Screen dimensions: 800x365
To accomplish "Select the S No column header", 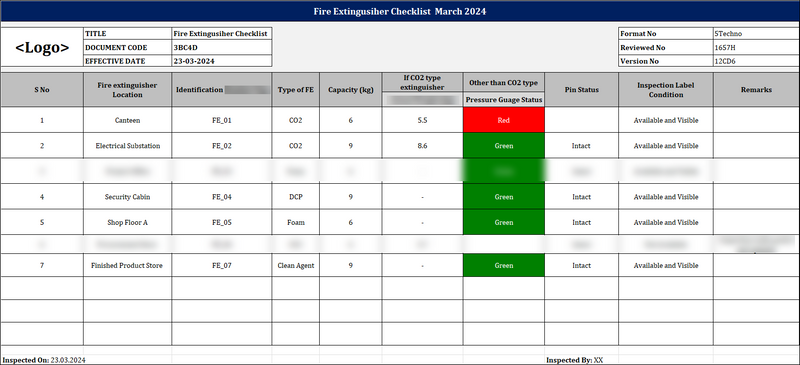I will (x=42, y=90).
